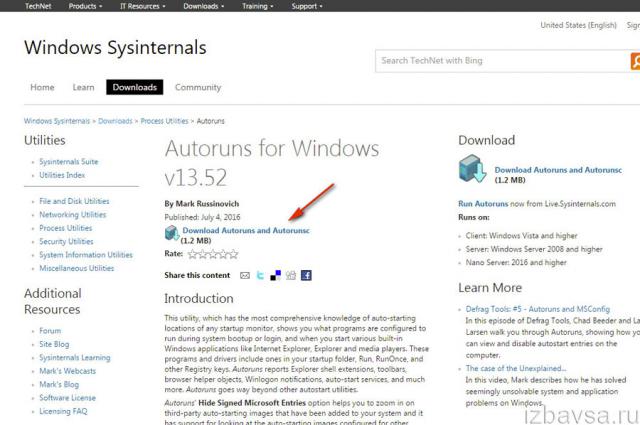Open Sysinternals Suite link

point(69,162)
